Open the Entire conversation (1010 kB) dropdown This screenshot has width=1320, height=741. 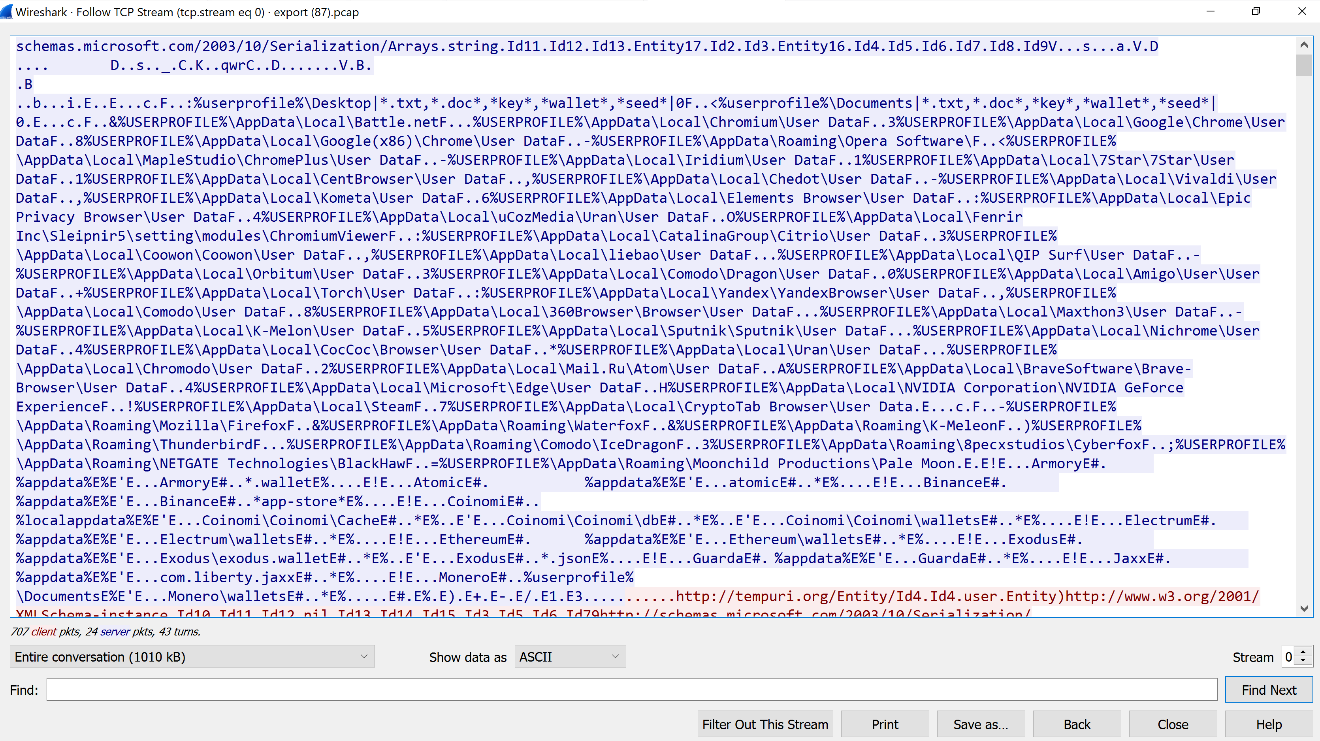click(192, 657)
